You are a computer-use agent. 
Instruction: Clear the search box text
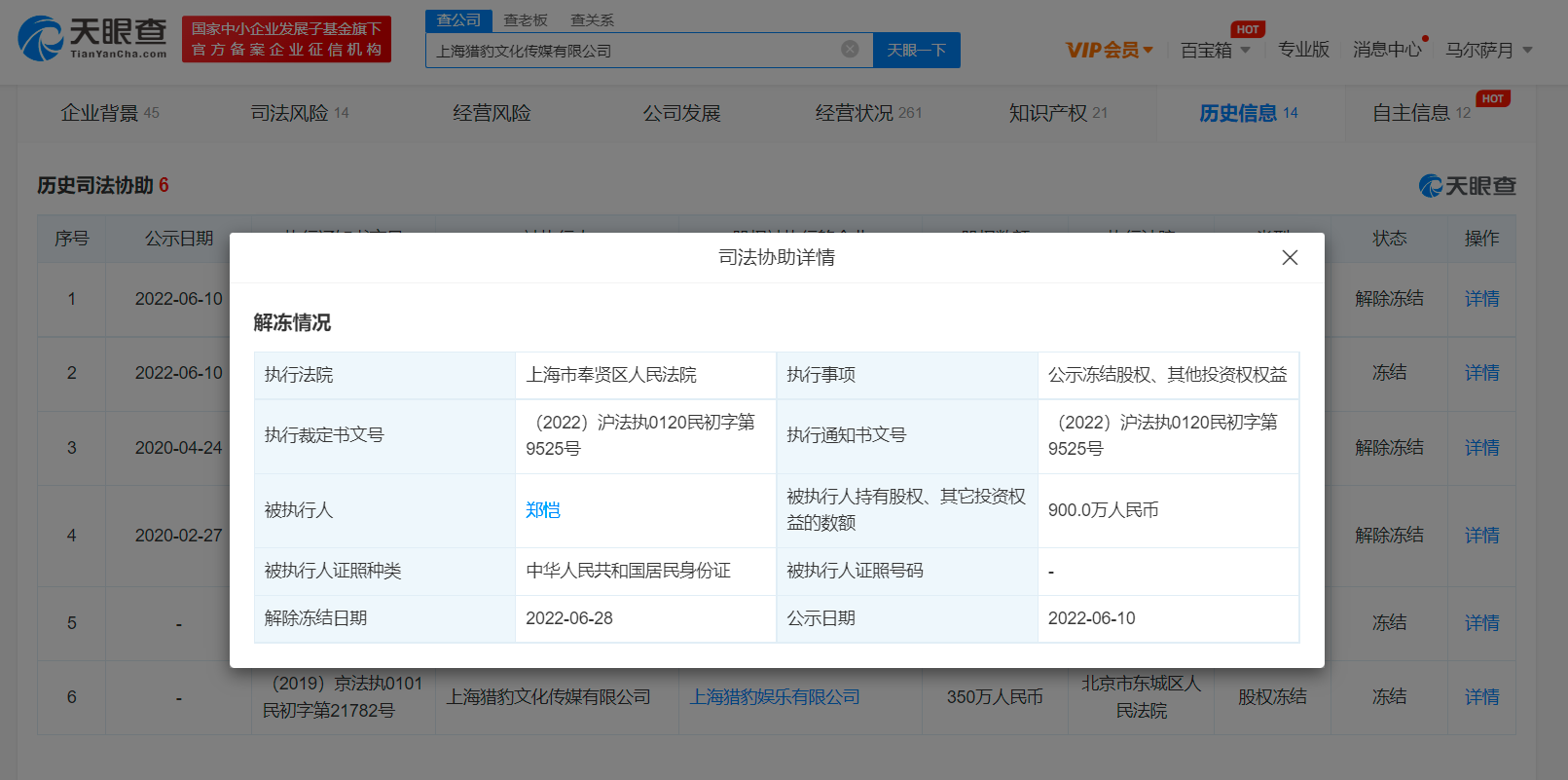[850, 49]
